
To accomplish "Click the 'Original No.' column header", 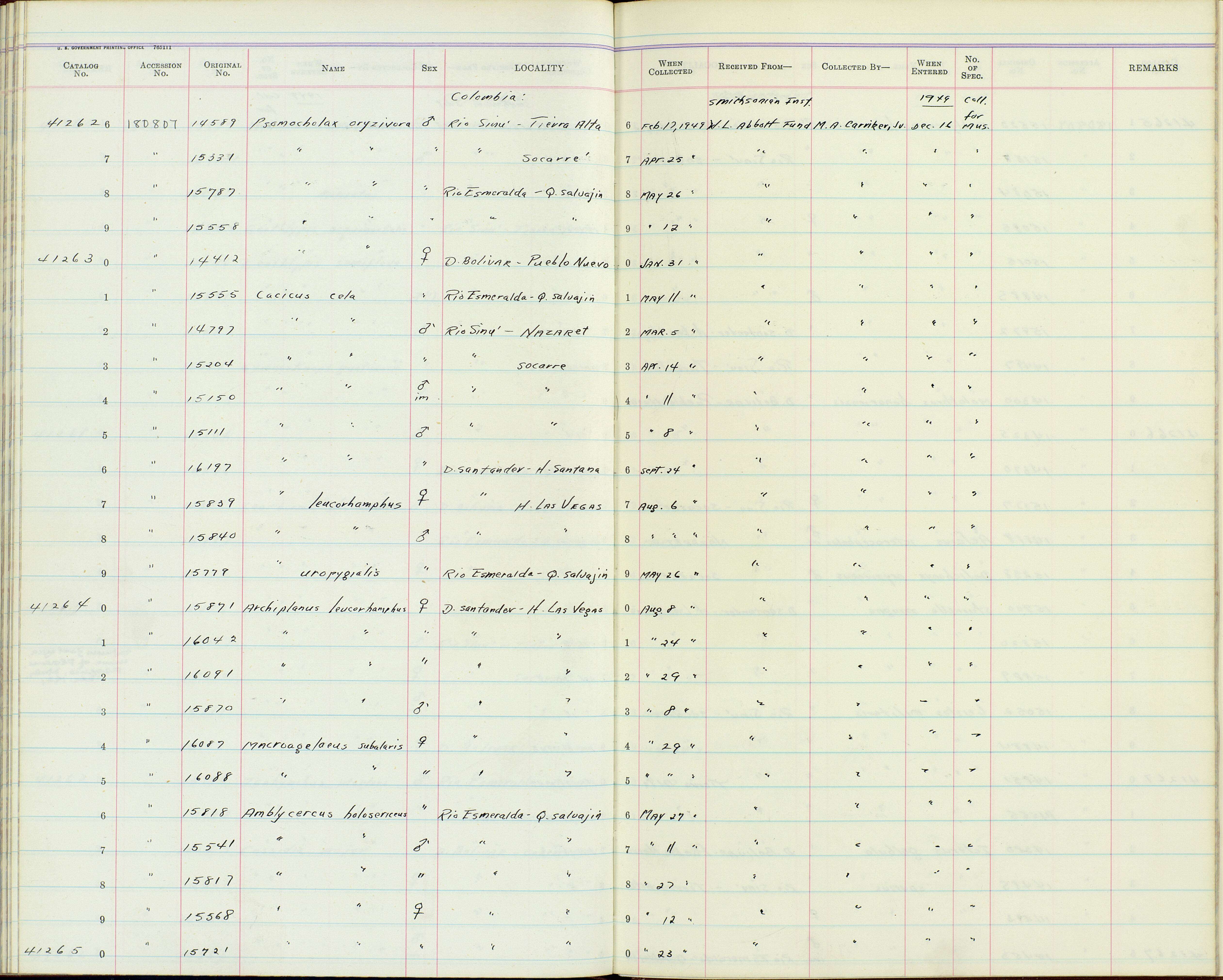I will [x=222, y=69].
